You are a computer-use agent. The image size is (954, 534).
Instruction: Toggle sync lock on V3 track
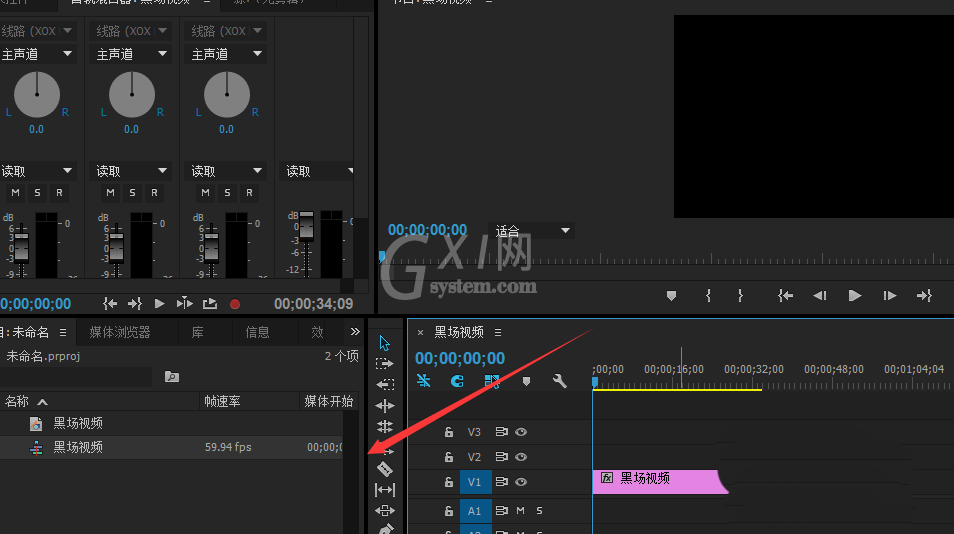click(501, 432)
